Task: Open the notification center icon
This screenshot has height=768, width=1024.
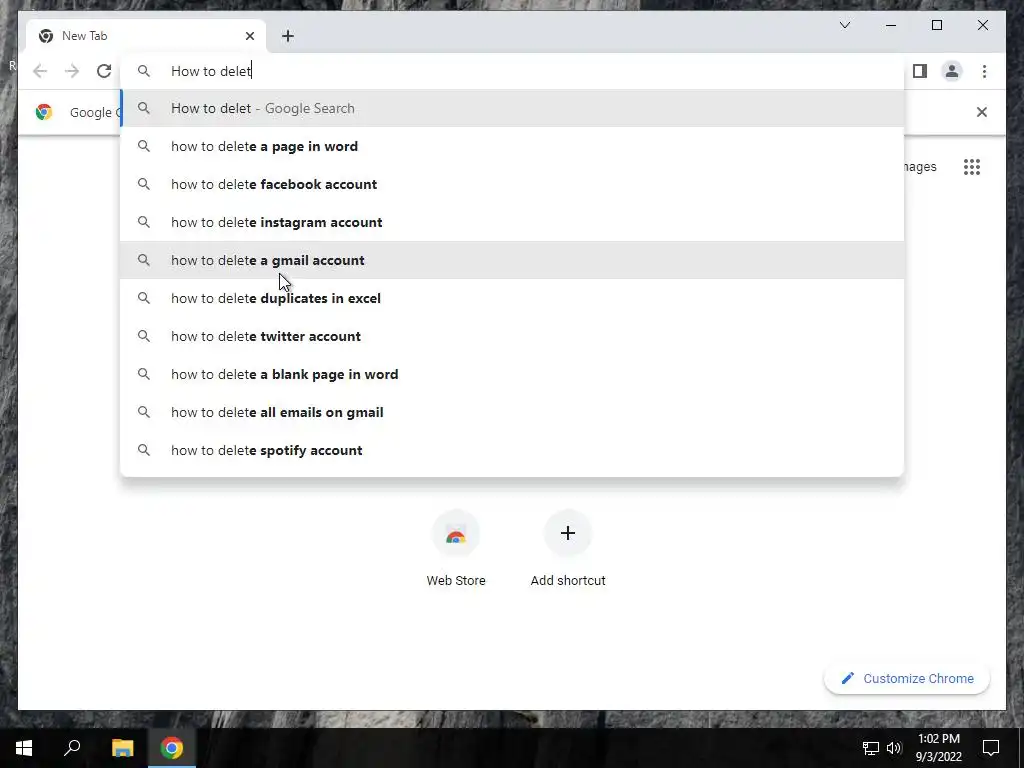Action: click(x=991, y=748)
